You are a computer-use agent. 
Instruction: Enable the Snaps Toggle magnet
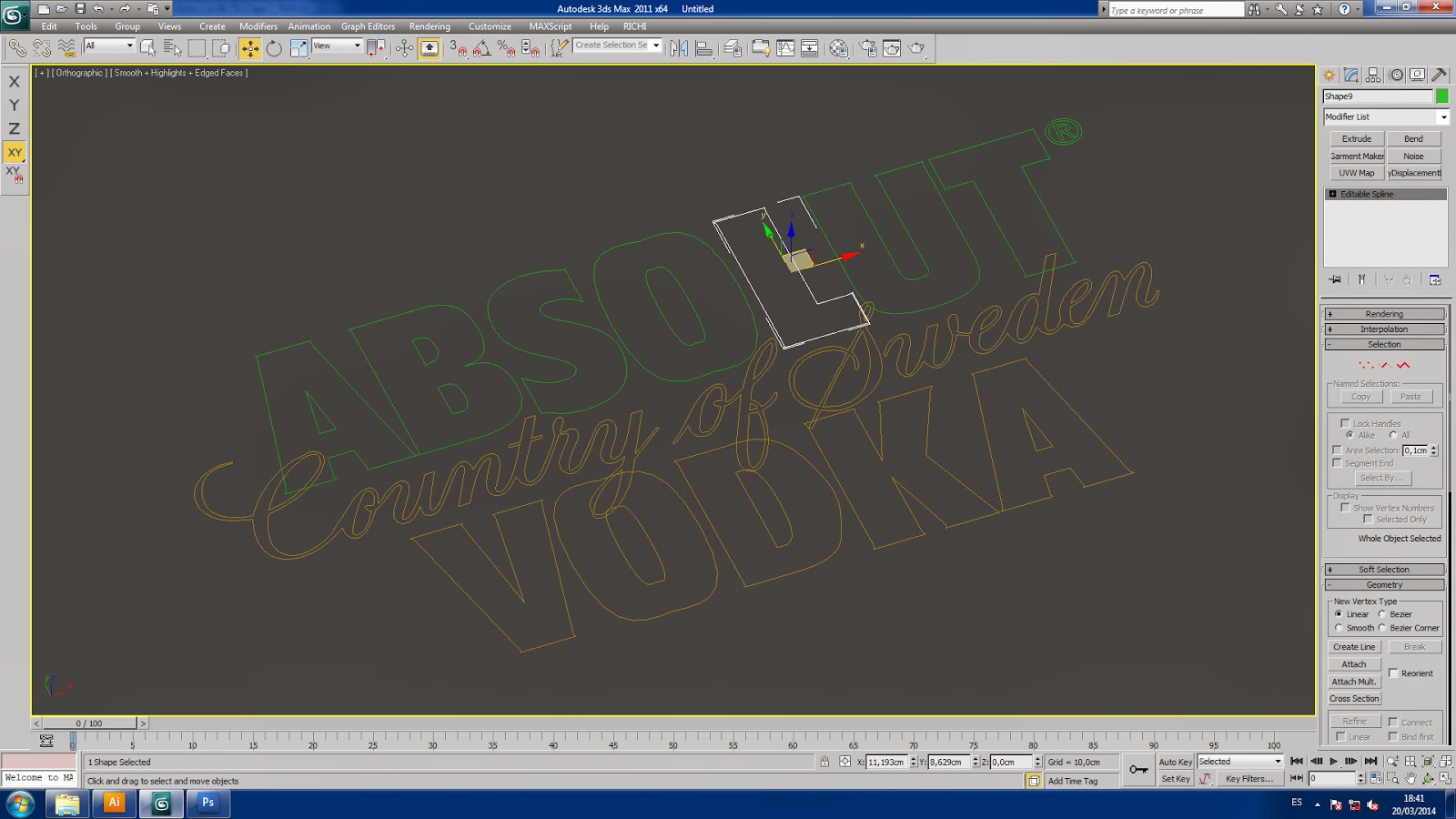click(455, 47)
